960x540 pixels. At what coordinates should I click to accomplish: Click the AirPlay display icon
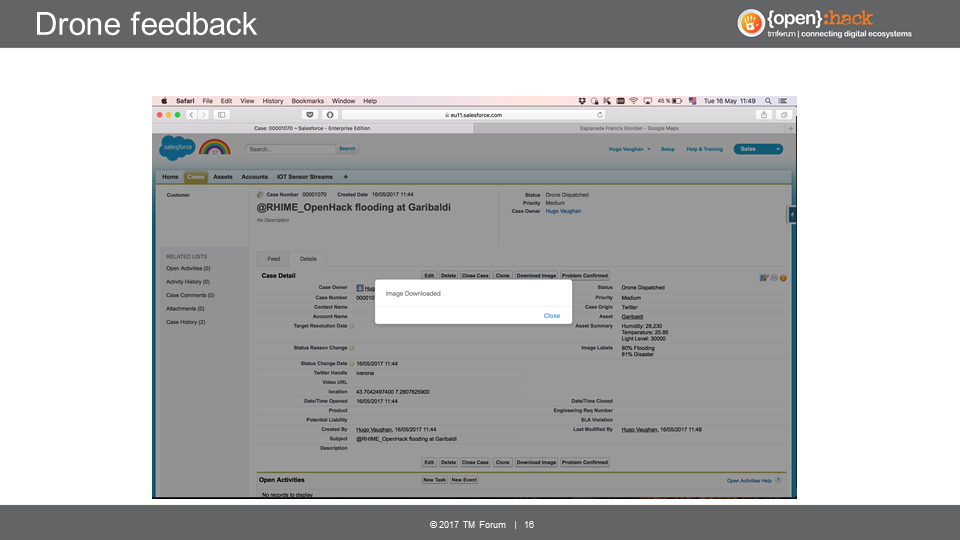click(647, 101)
